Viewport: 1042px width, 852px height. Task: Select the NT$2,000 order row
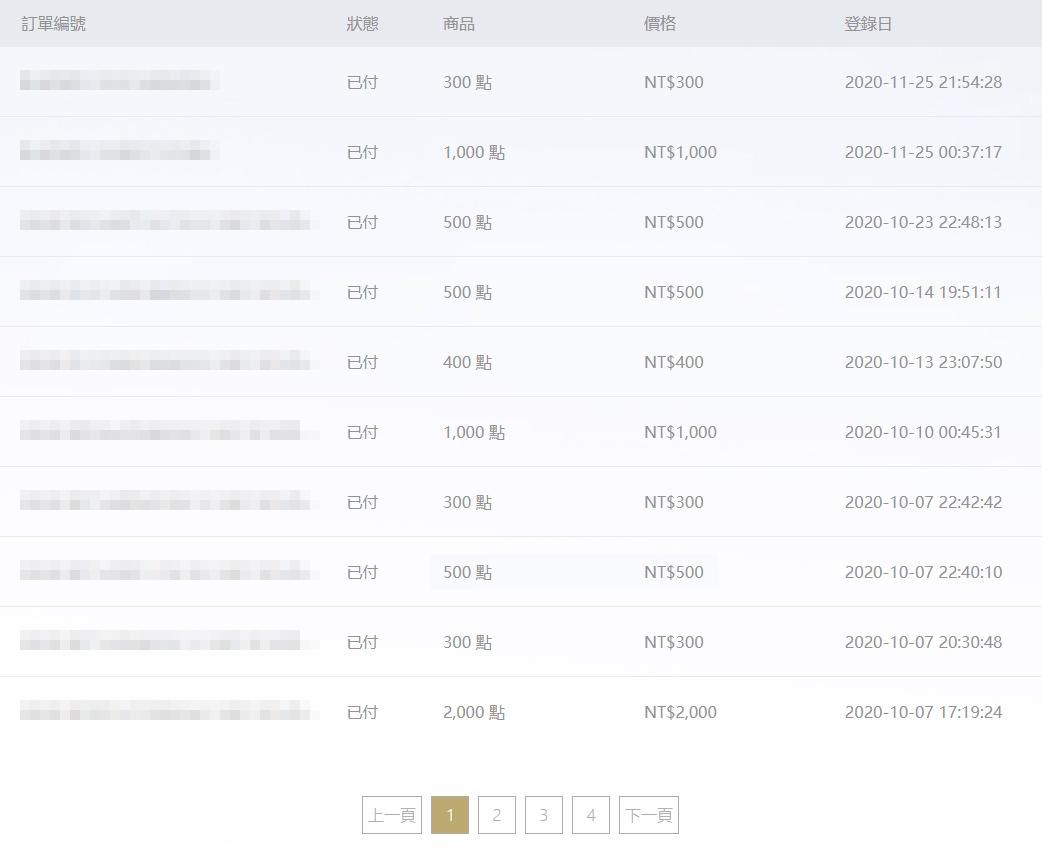pyautogui.click(x=521, y=712)
